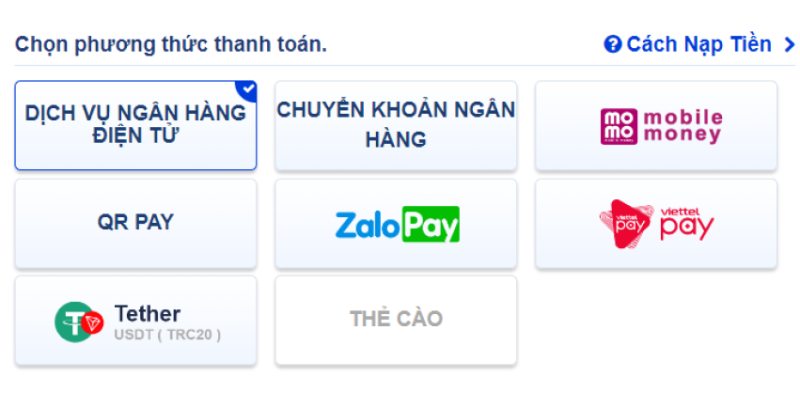
Task: Click the MoMo logo icon
Action: [x=617, y=126]
